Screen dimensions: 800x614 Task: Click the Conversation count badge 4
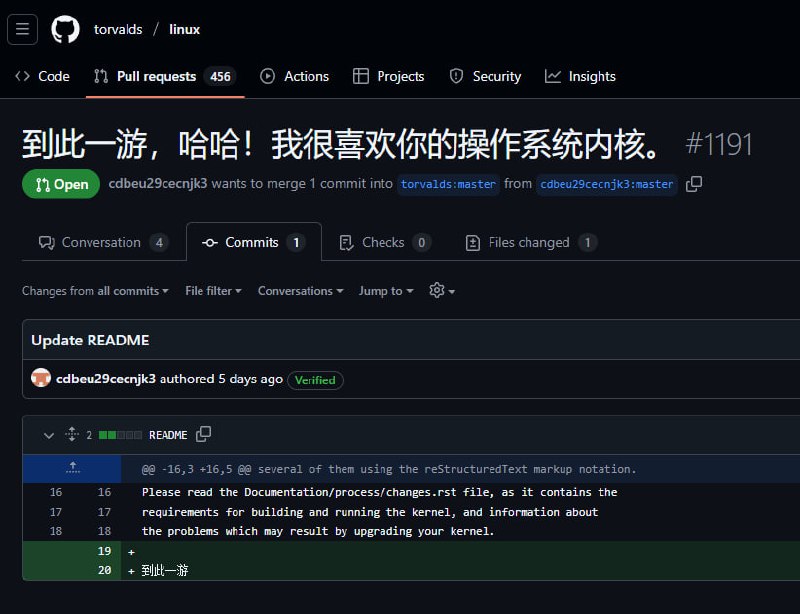(159, 242)
